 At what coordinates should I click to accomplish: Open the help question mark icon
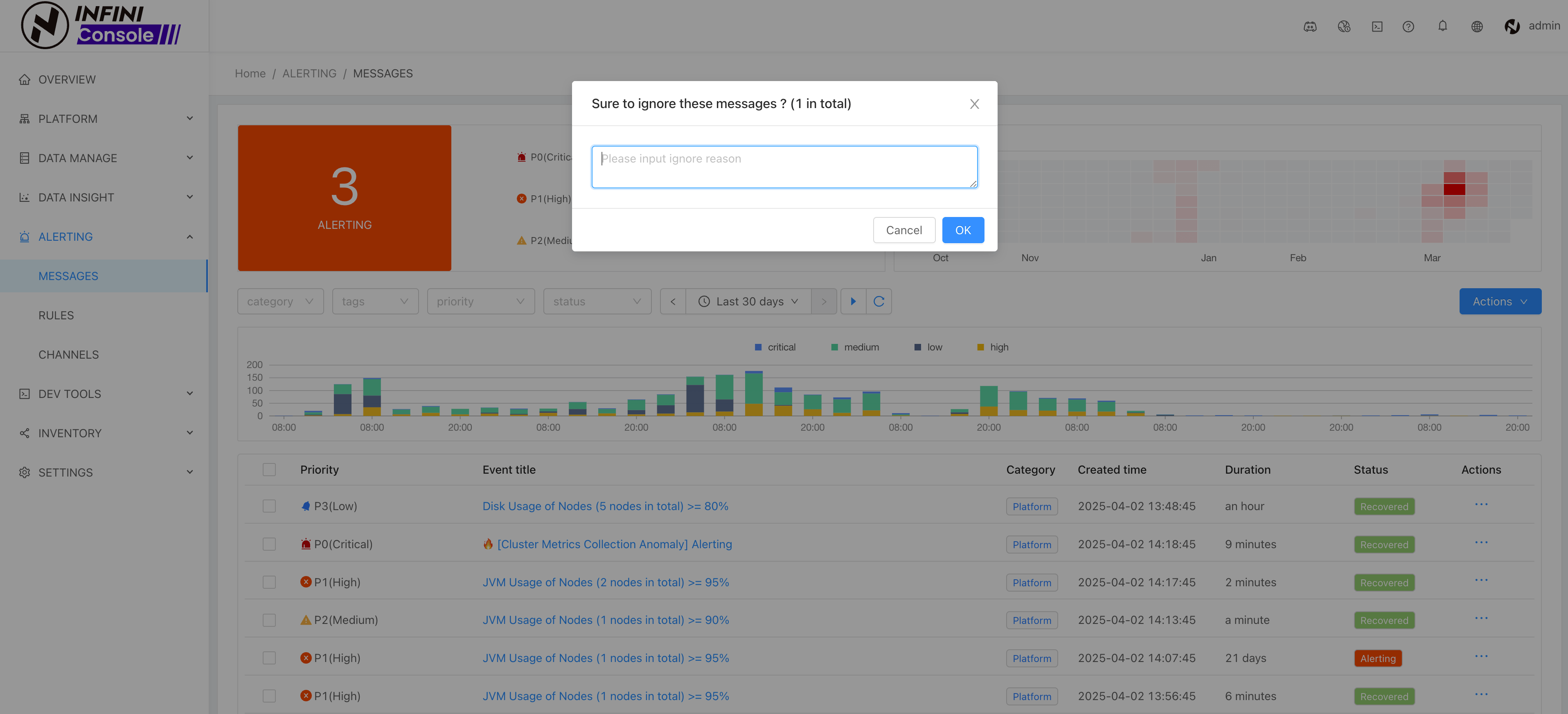1408,26
